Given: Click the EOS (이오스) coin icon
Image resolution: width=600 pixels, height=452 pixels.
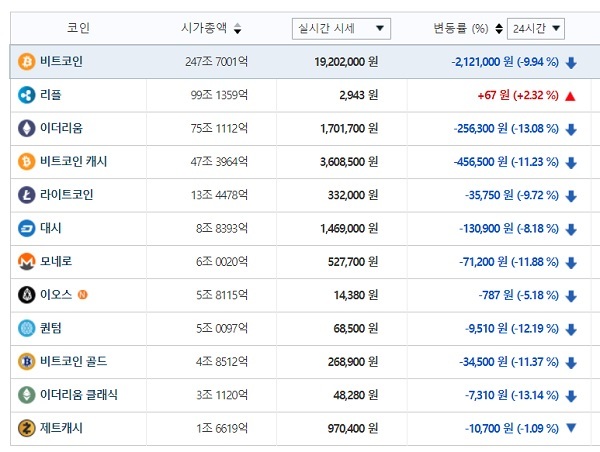Looking at the screenshot, I should tap(26, 295).
